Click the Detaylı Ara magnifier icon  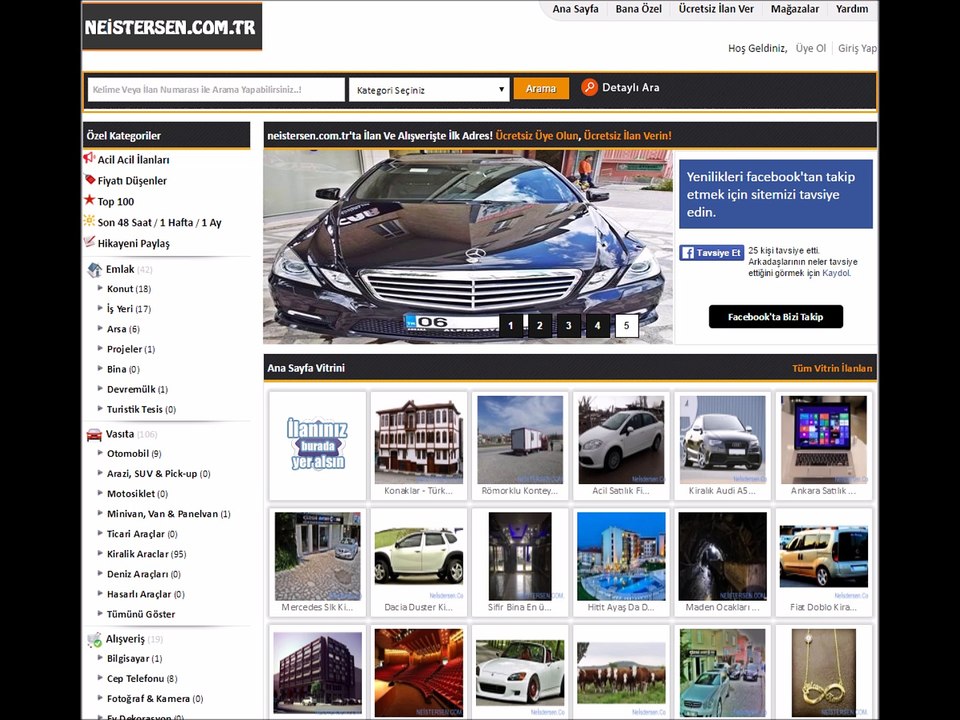click(x=589, y=88)
